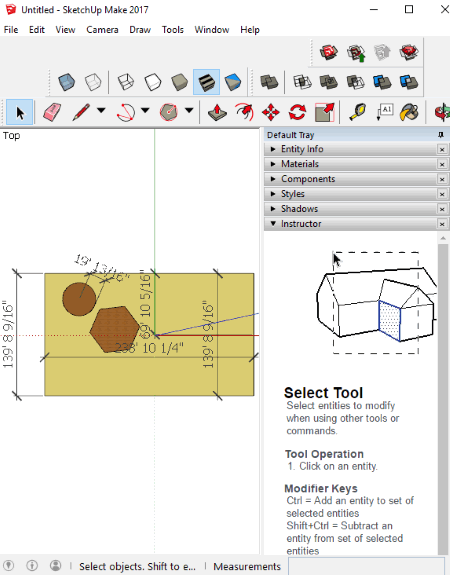Select the Polygon shape tool
The width and height of the screenshot is (450, 575).
pos(168,112)
